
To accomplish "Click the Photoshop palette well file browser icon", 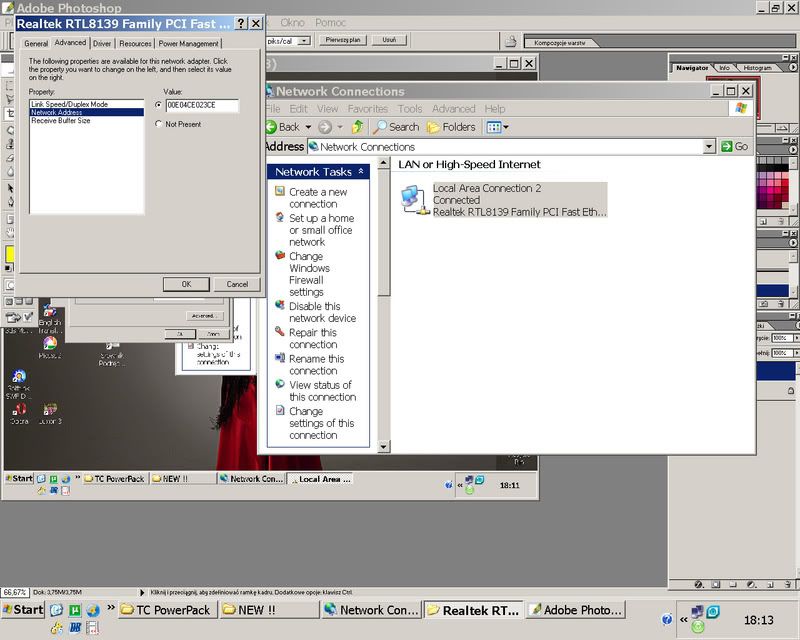I will [x=510, y=41].
